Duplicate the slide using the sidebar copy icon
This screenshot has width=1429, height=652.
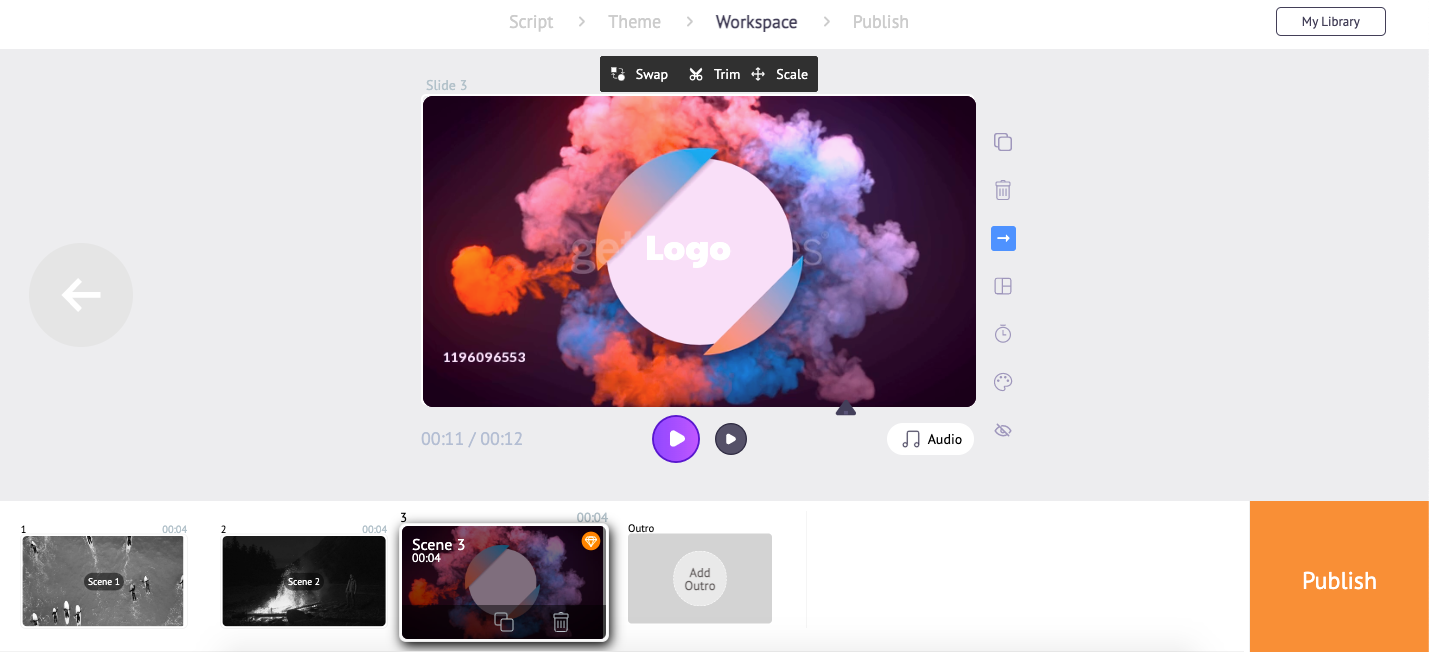click(1003, 141)
